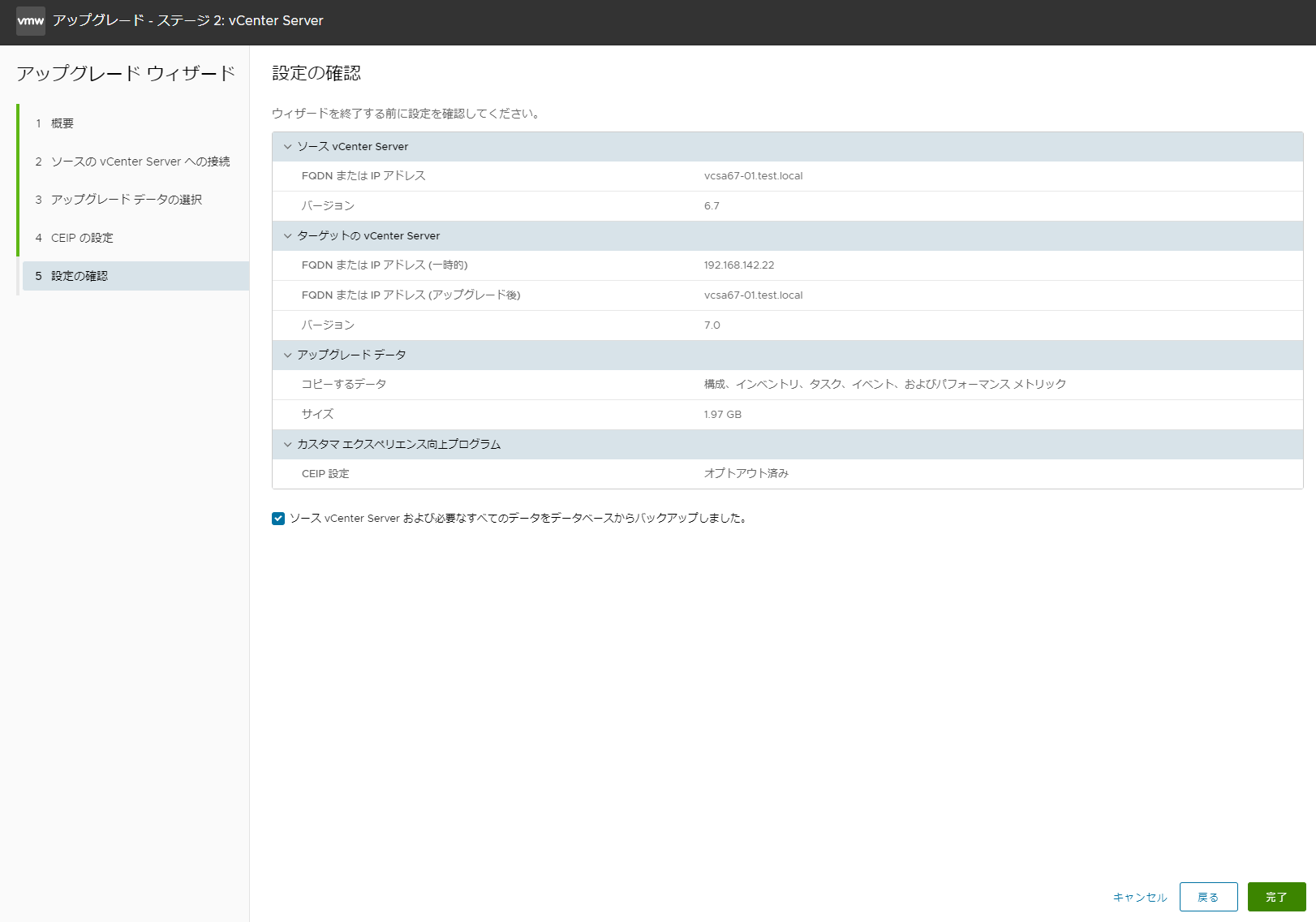Viewport: 1316px width, 922px height.
Task: Select the target version value 7.0
Action: 712,325
